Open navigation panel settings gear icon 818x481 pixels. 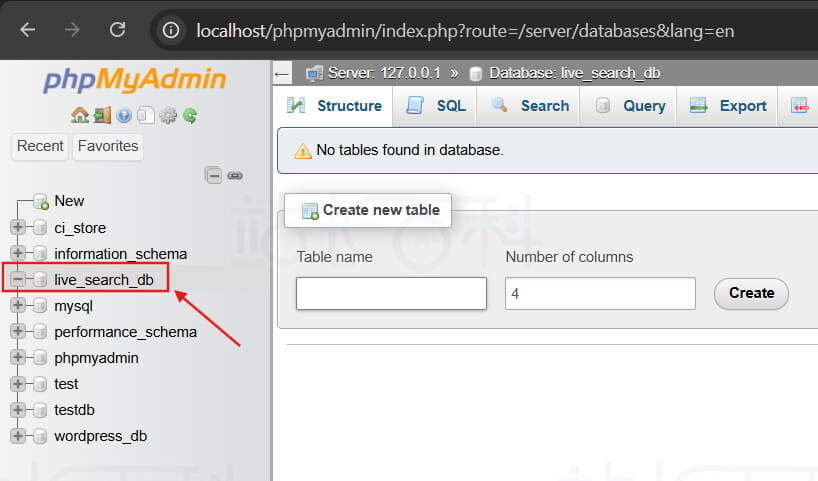[168, 115]
